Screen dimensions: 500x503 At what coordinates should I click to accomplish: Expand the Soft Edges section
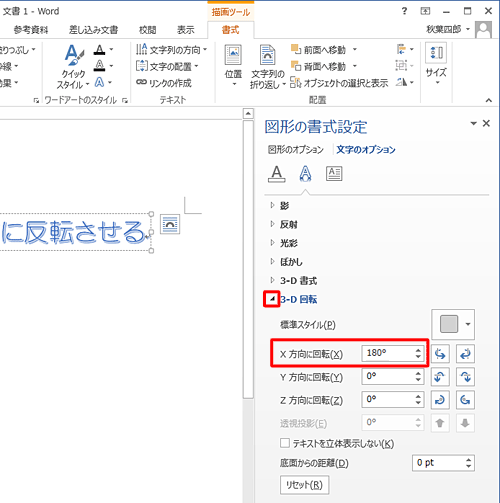pyautogui.click(x=272, y=261)
